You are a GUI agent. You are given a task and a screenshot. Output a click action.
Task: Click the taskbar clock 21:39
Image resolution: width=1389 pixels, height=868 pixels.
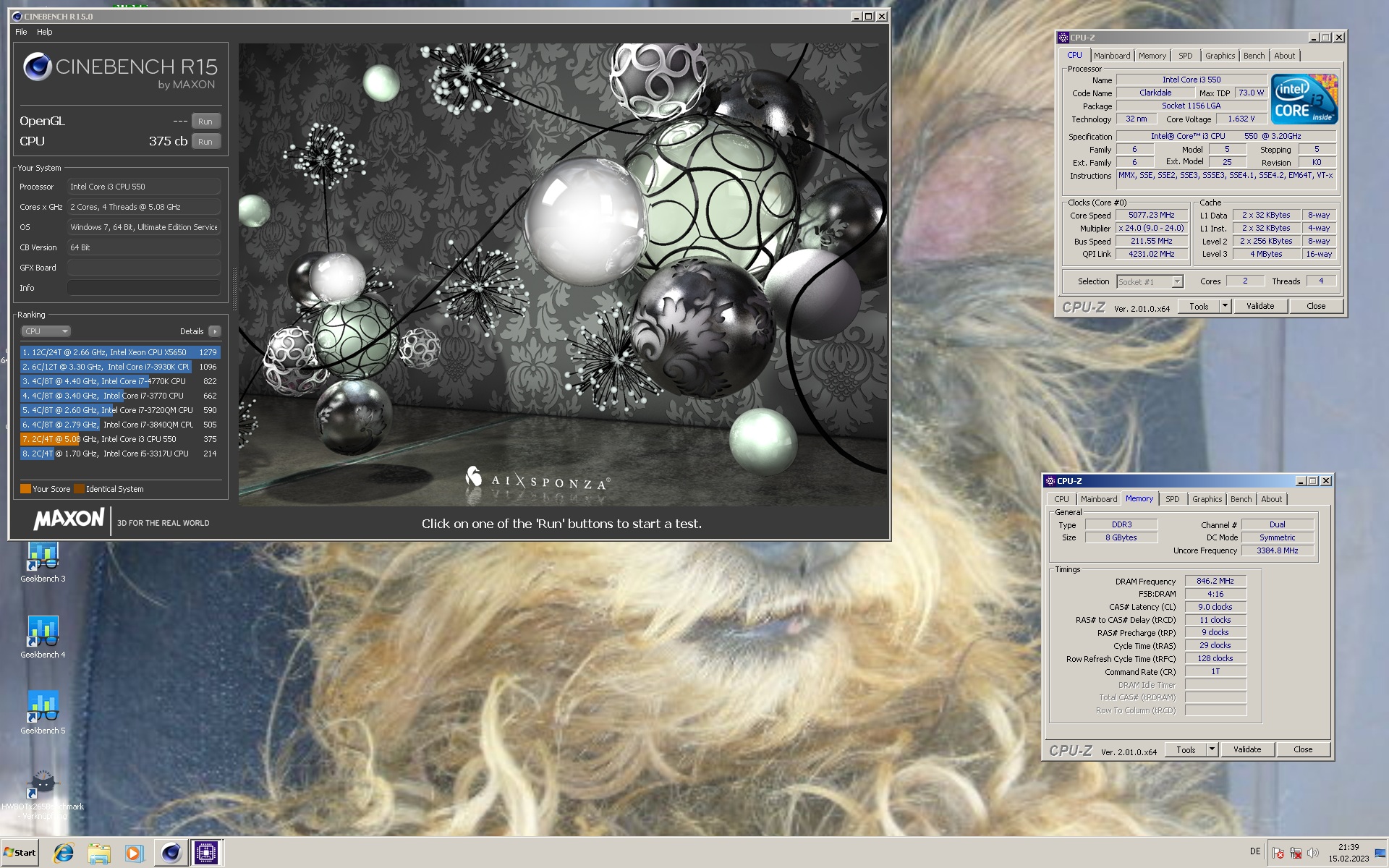pyautogui.click(x=1348, y=847)
